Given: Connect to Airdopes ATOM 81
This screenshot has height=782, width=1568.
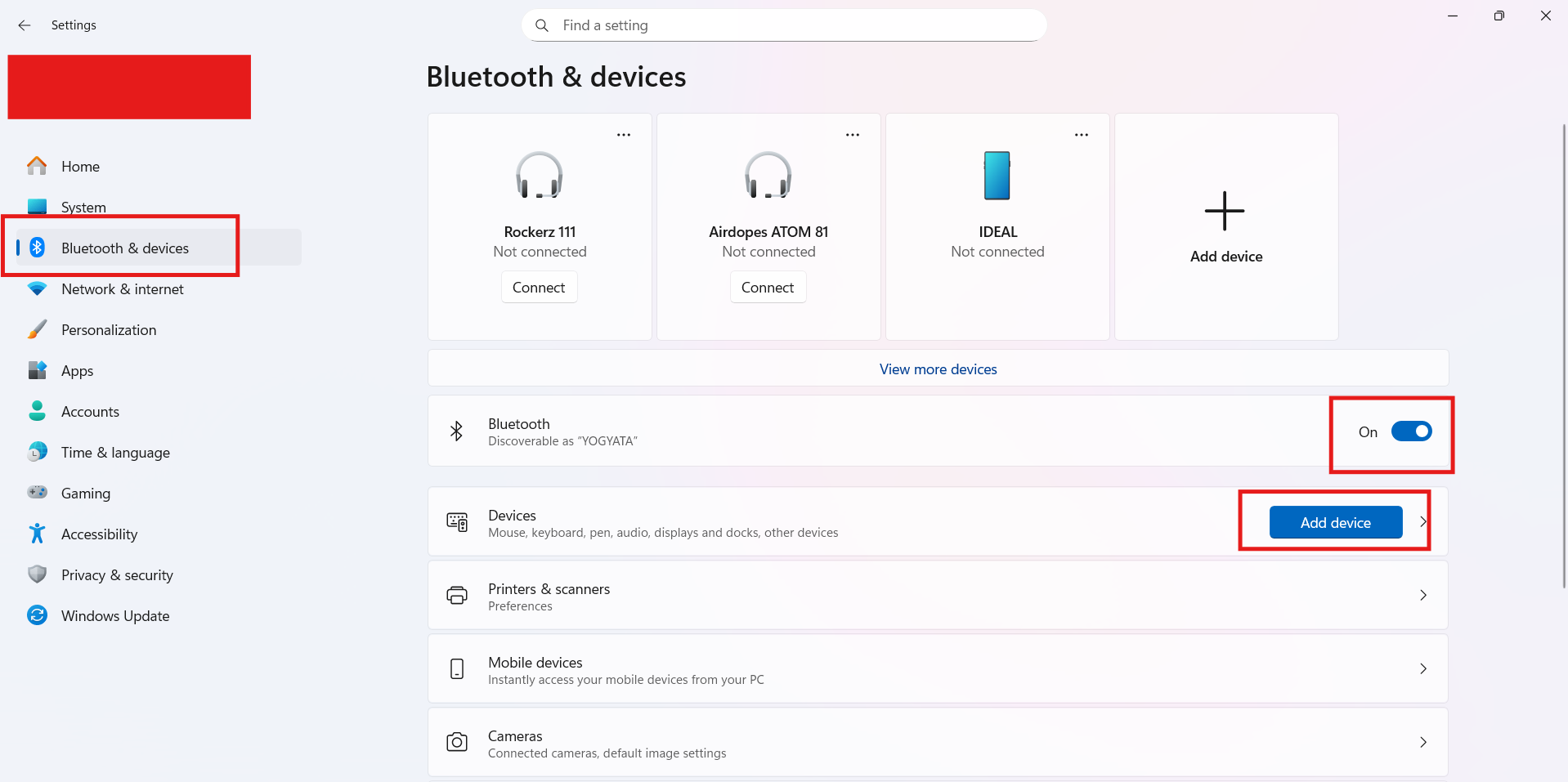Looking at the screenshot, I should click(768, 287).
